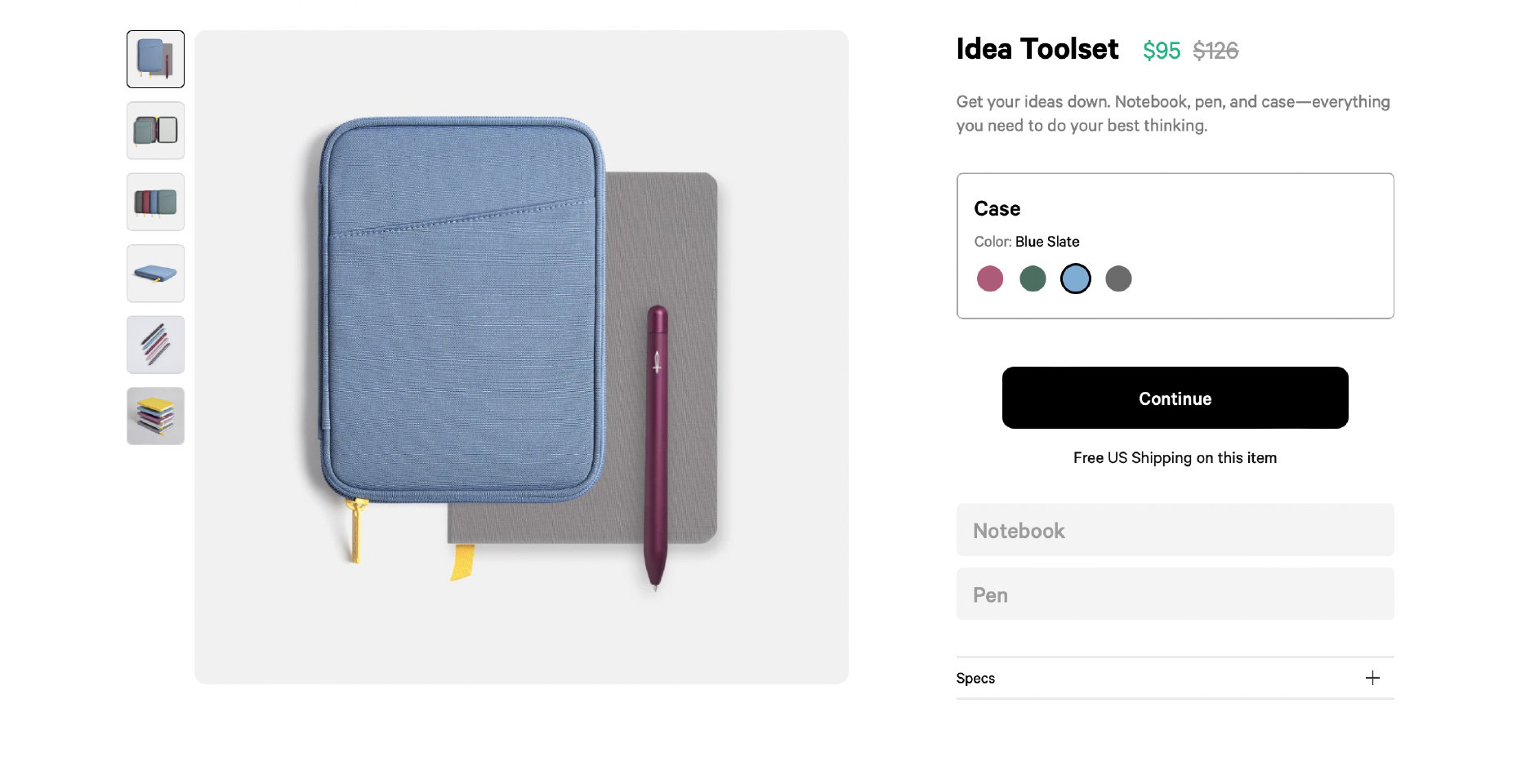The image size is (1530, 784).
Task: Expand Specs using the plus icon
Action: (x=1372, y=678)
